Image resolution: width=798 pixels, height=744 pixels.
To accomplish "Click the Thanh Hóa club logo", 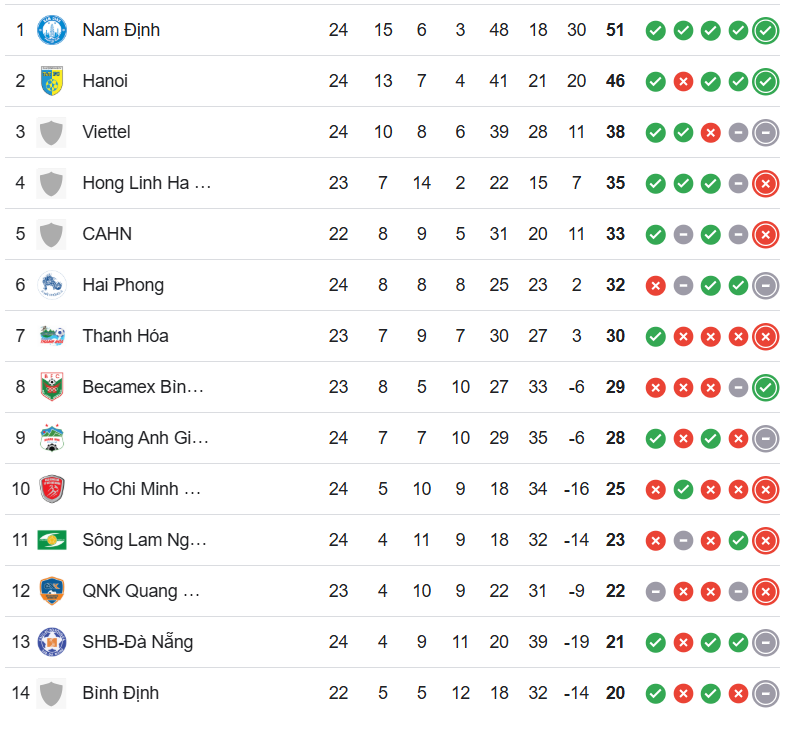I will coord(52,336).
